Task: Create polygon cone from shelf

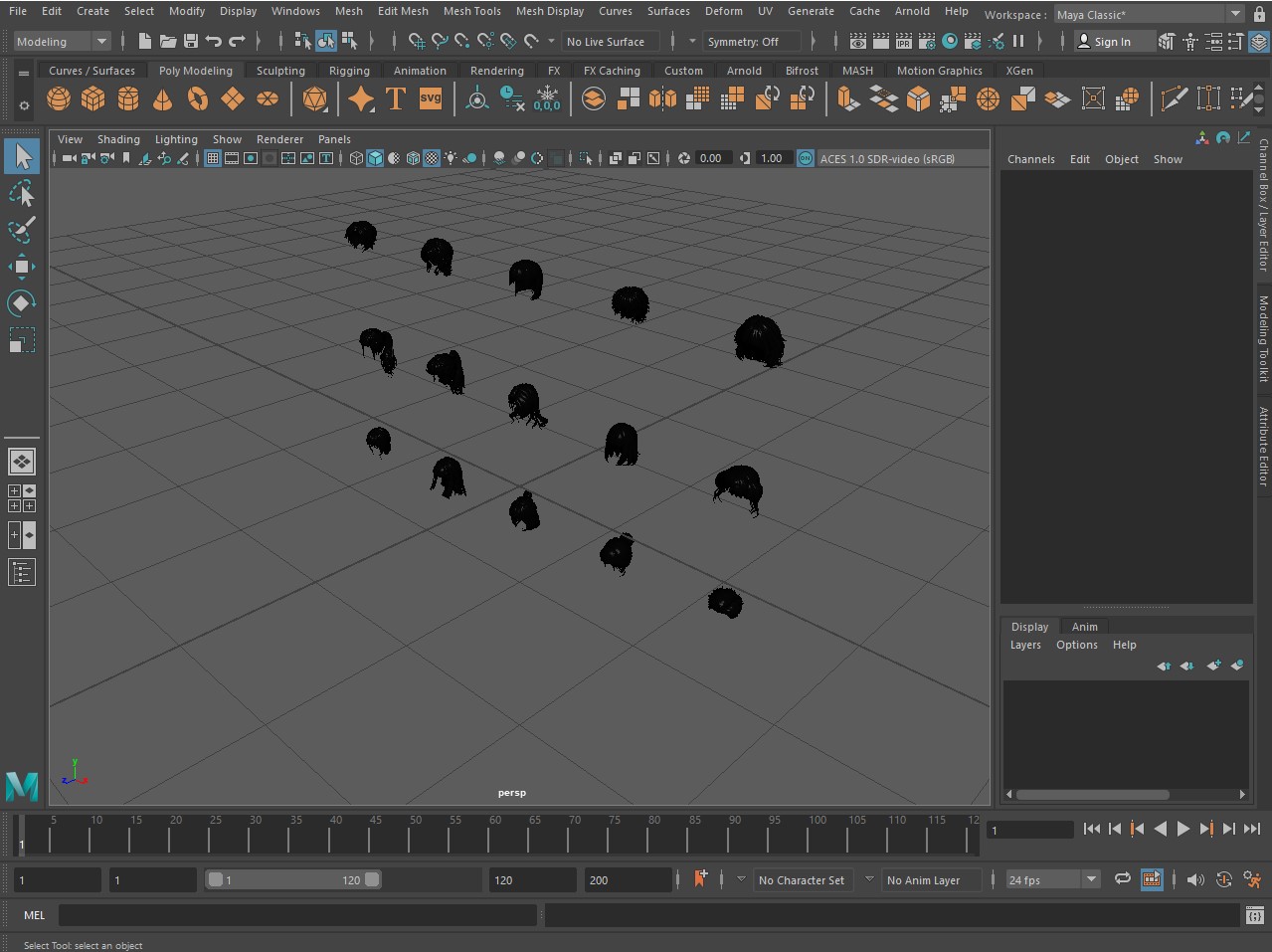Action: [162, 99]
